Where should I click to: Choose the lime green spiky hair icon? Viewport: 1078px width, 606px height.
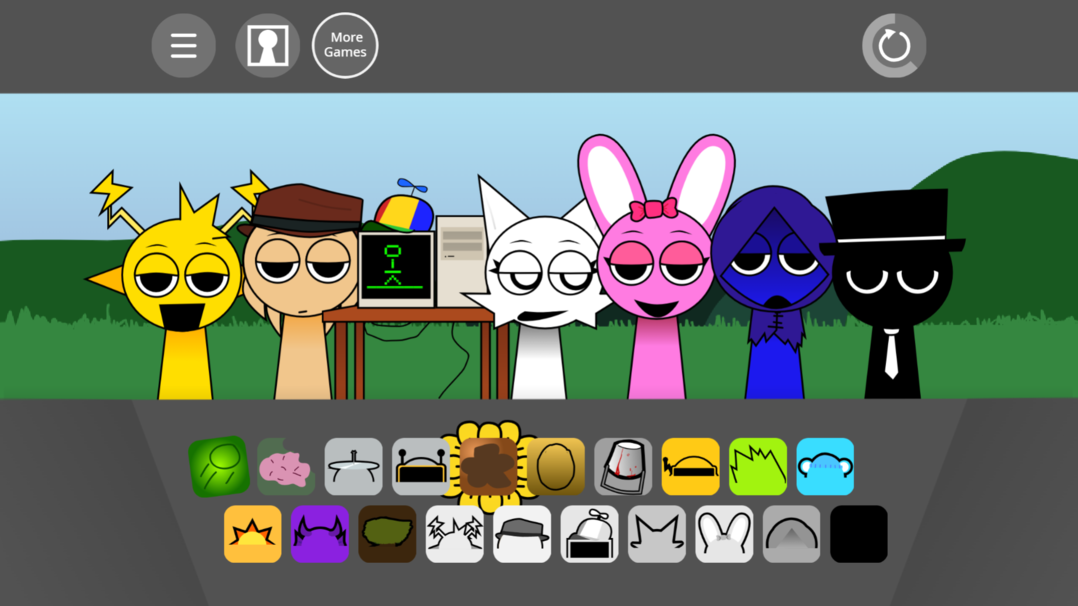tap(758, 466)
